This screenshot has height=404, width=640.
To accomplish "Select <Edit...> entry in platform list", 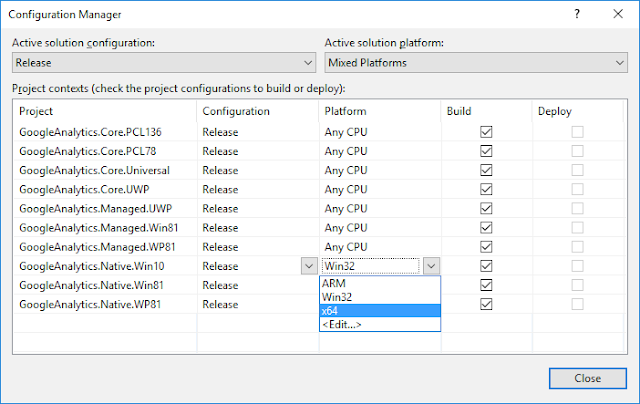I will coord(344,324).
